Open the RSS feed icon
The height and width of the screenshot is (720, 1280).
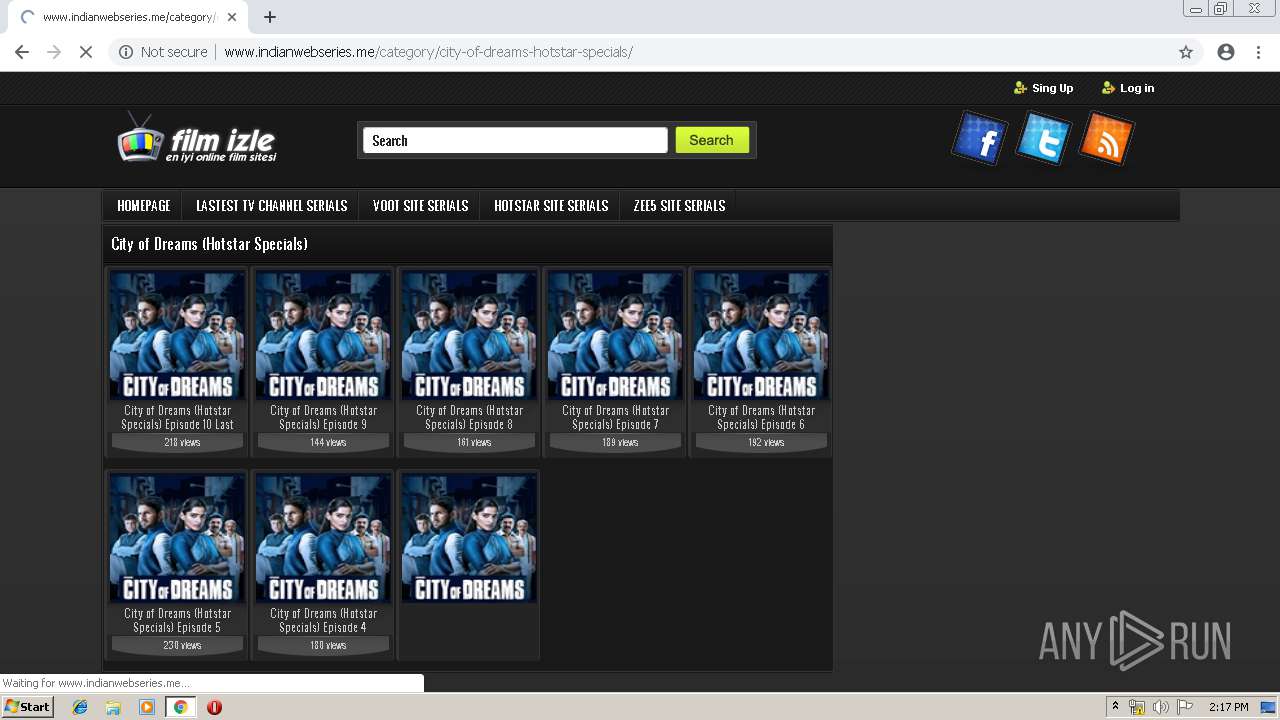pos(1107,138)
